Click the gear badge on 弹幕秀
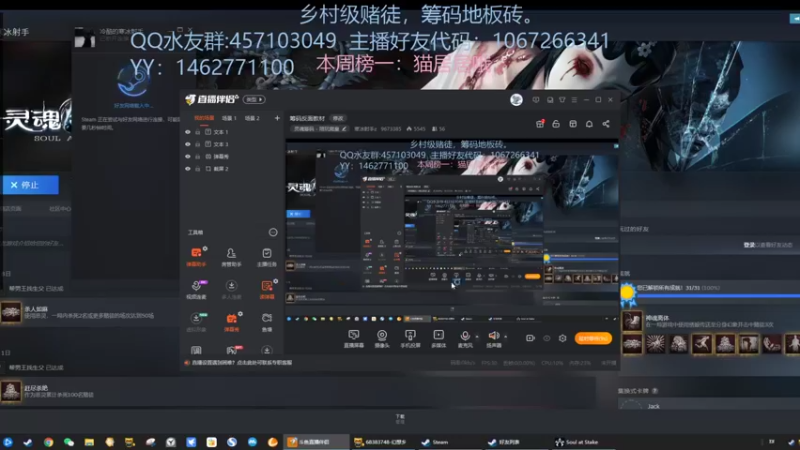Image resolution: width=800 pixels, height=450 pixels. pos(240,314)
